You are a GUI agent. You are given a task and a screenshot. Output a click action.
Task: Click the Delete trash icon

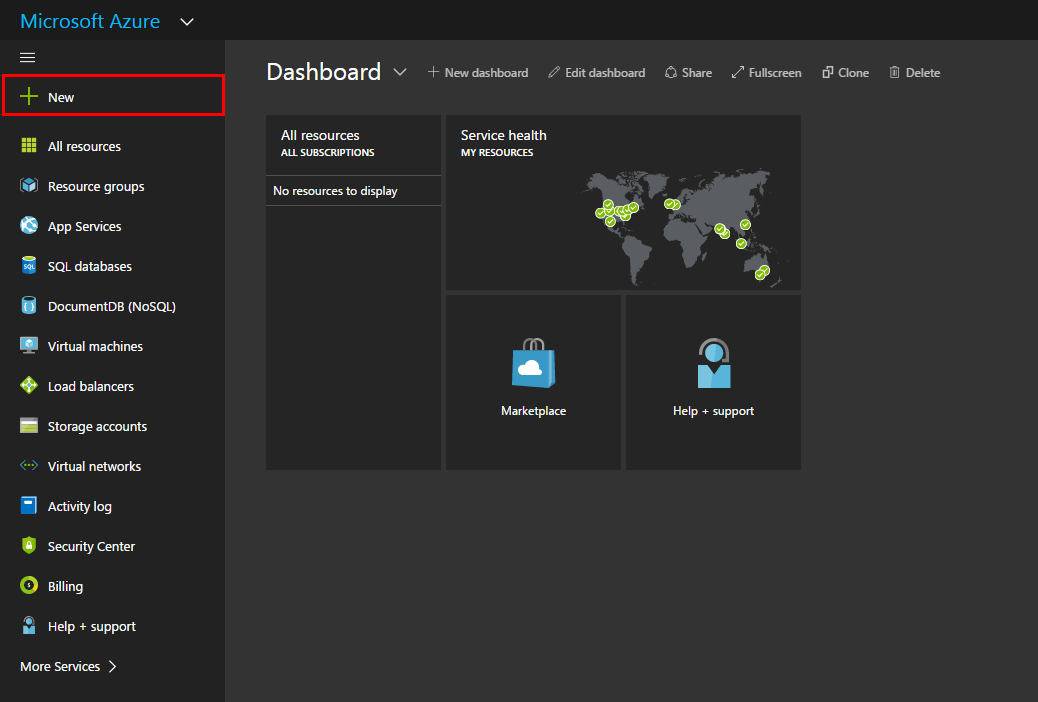894,72
